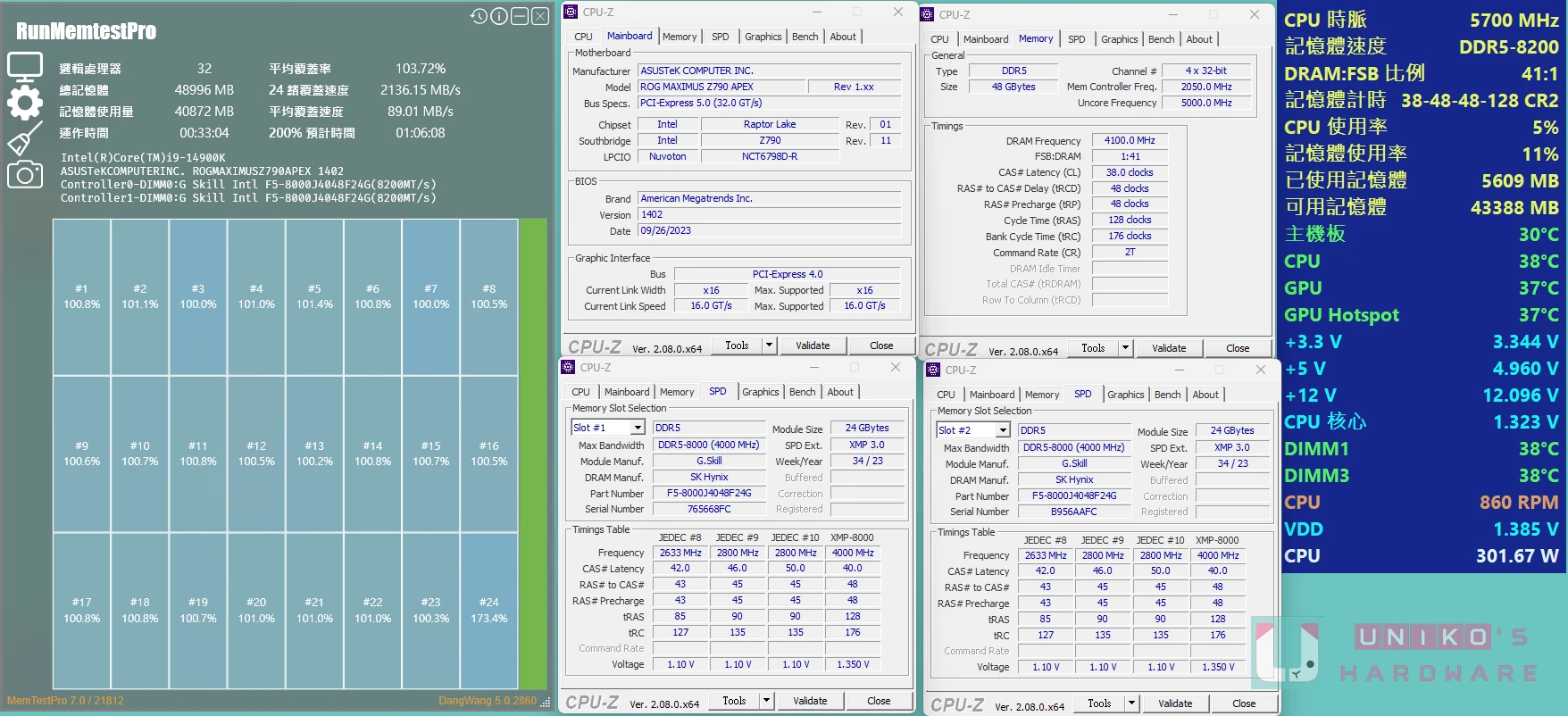Minimize the CPU-Z Memory timings window
This screenshot has width=1568, height=716.
pyautogui.click(x=1173, y=14)
